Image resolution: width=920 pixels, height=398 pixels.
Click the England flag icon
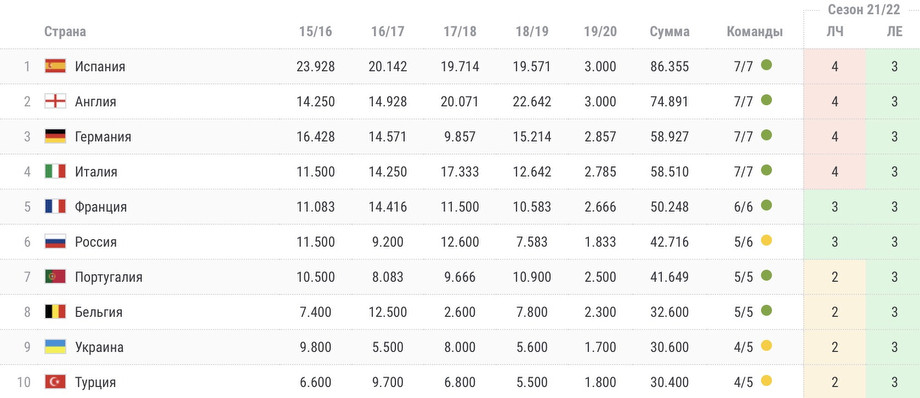55,101
